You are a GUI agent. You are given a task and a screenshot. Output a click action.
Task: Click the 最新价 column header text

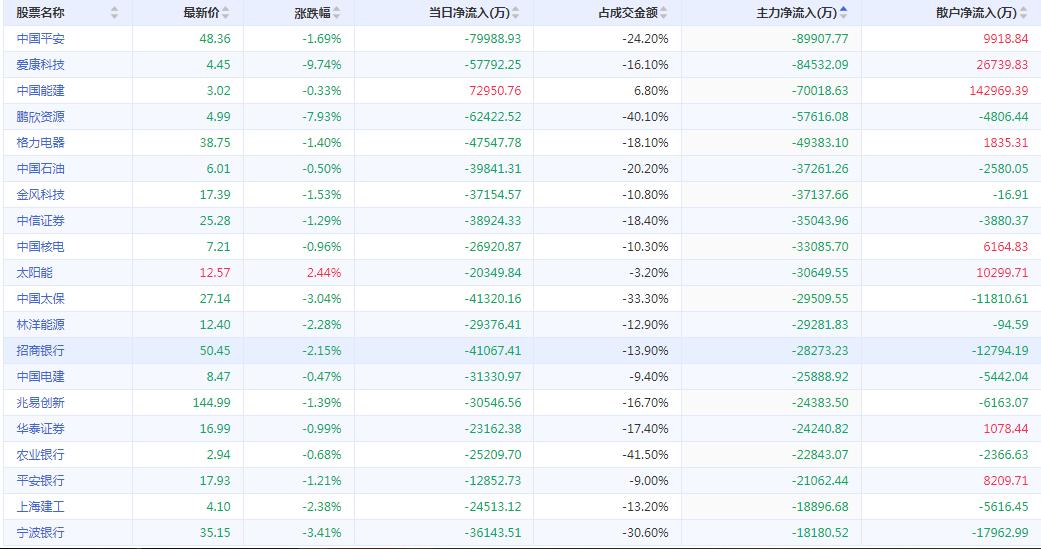click(x=202, y=13)
